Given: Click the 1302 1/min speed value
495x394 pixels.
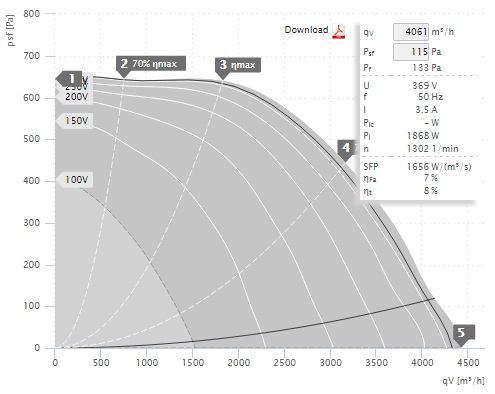Looking at the screenshot, I should click(433, 149).
